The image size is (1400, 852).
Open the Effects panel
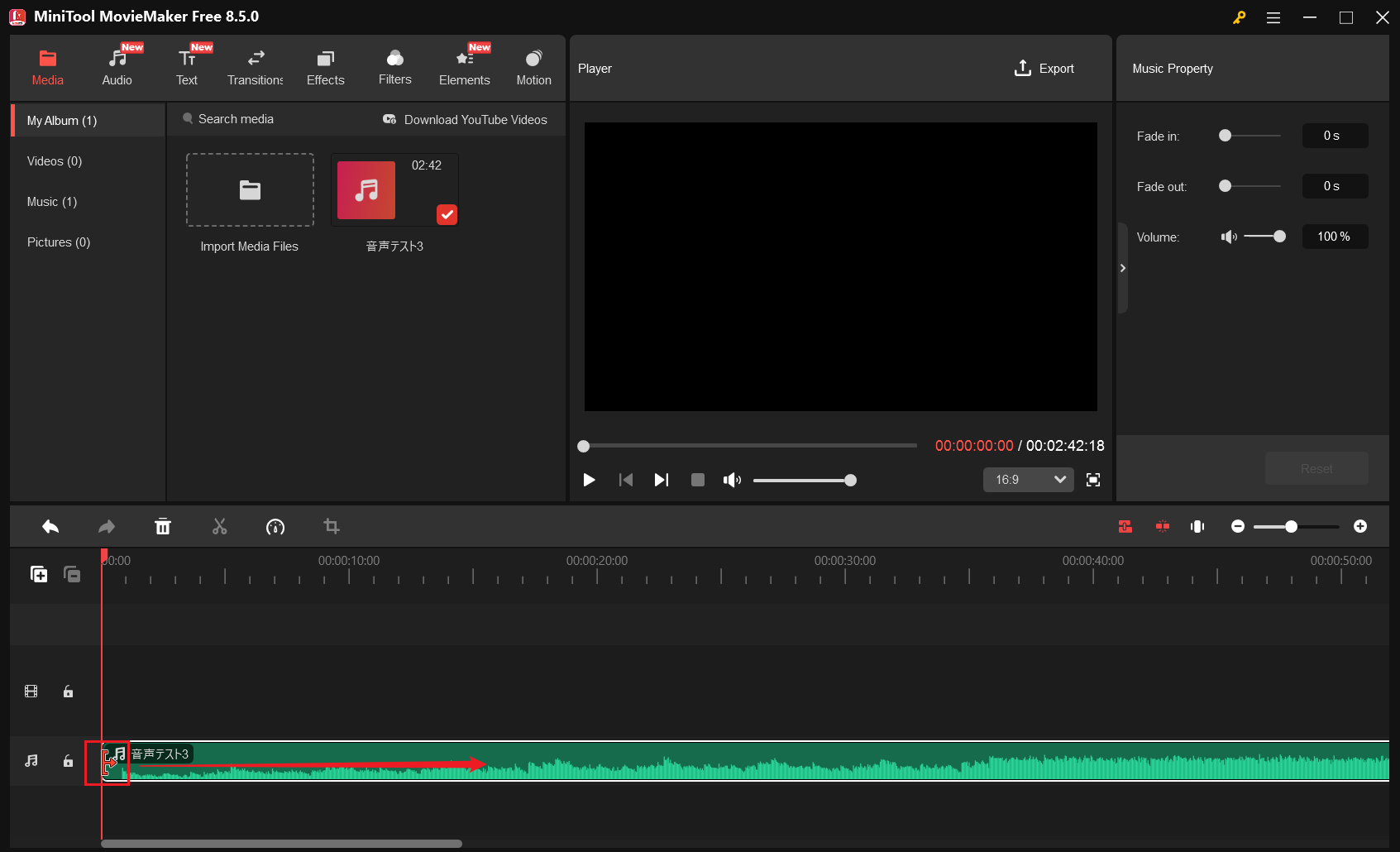[x=325, y=66]
